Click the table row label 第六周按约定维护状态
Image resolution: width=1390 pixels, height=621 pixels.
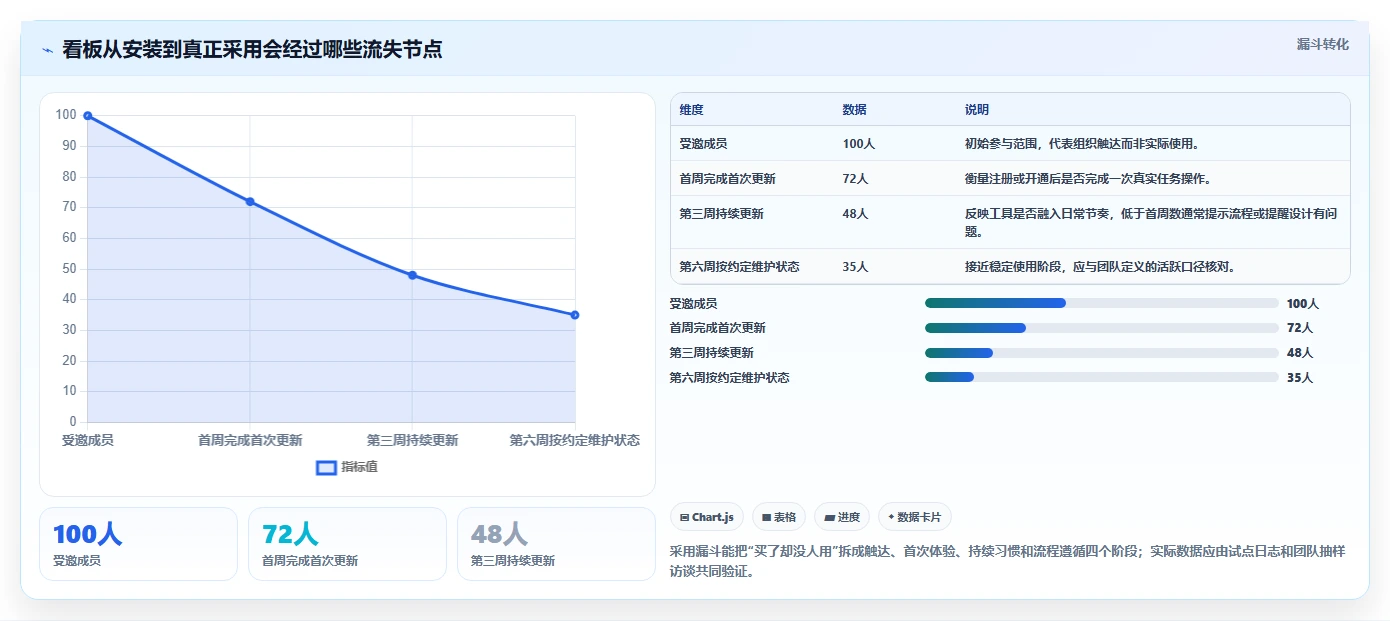(739, 267)
